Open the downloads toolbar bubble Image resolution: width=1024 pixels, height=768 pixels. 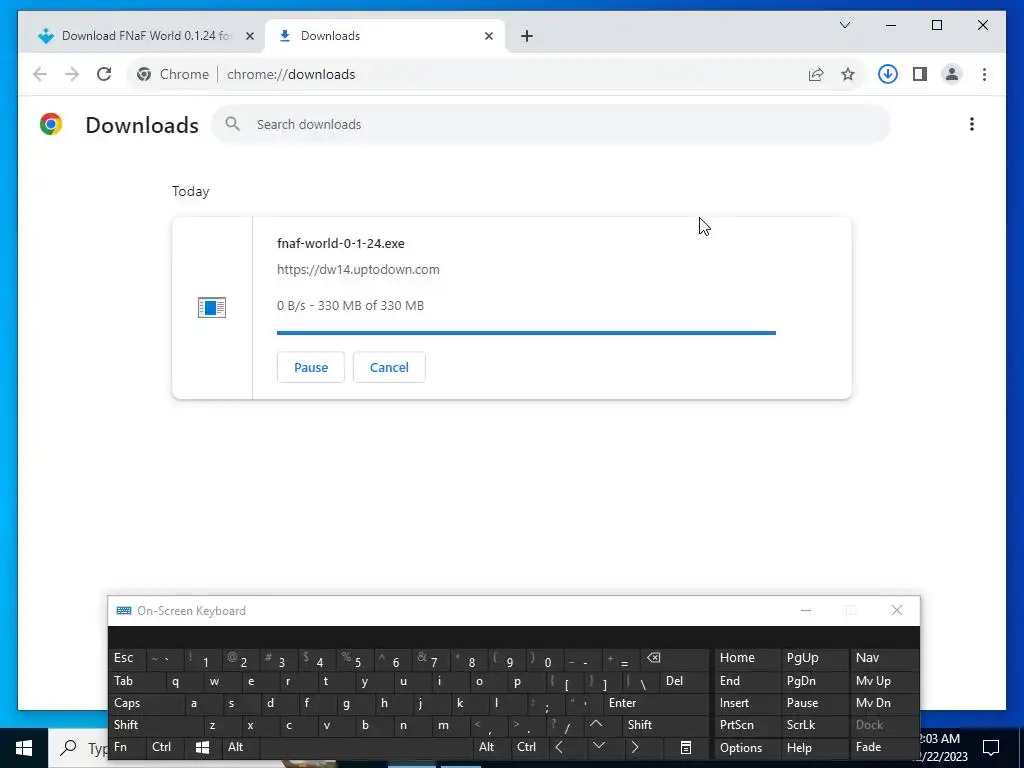click(888, 74)
